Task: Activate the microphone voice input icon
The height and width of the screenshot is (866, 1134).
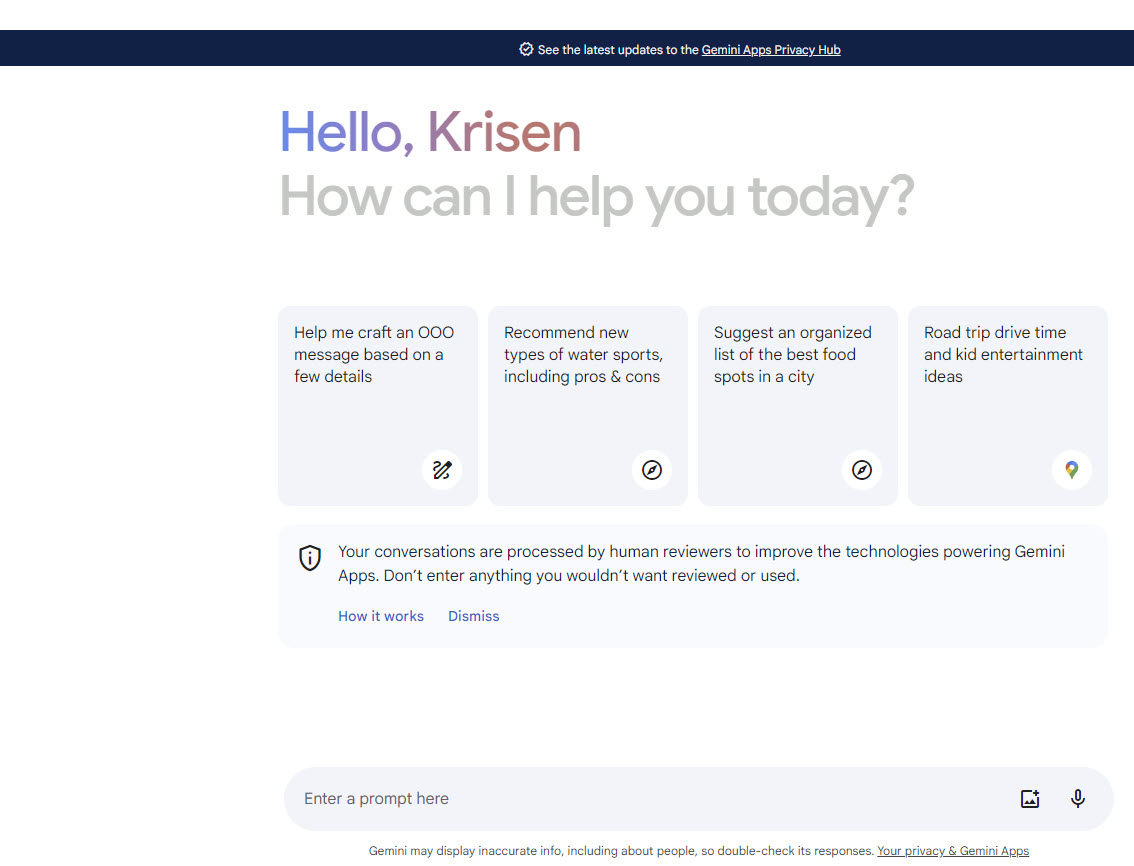Action: coord(1077,798)
